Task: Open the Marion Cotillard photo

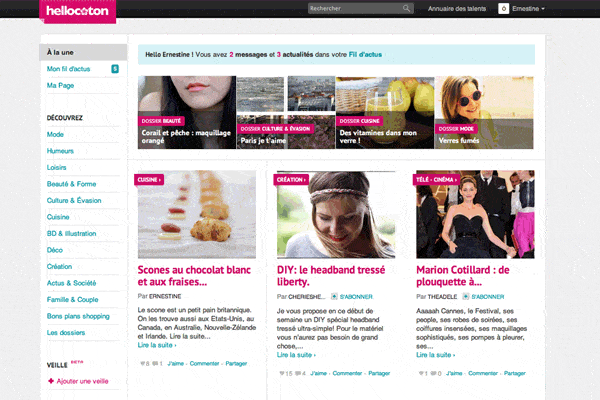Action: pyautogui.click(x=475, y=214)
